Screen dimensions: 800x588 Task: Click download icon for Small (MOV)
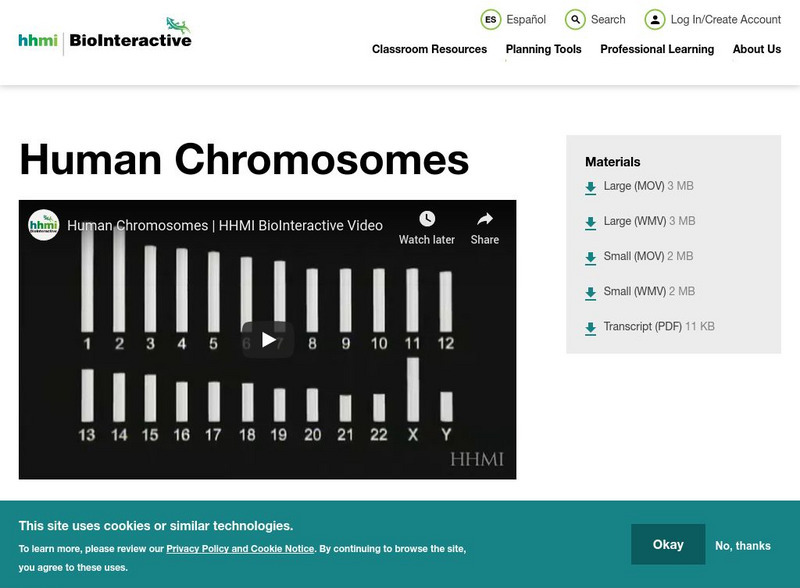coord(590,258)
